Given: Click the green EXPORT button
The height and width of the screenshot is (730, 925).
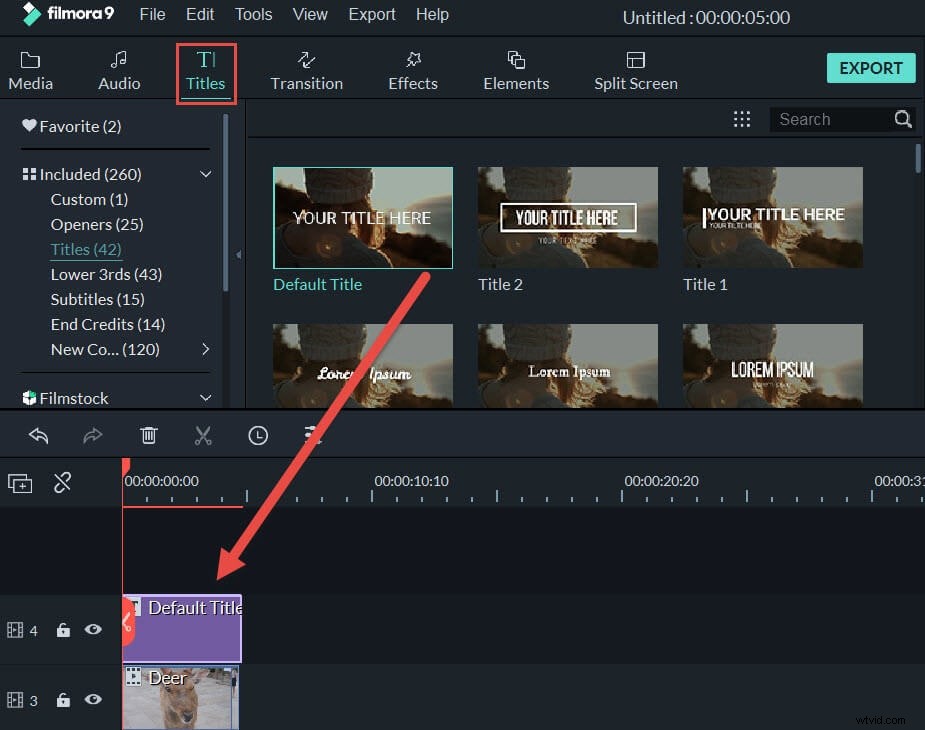Looking at the screenshot, I should point(869,68).
